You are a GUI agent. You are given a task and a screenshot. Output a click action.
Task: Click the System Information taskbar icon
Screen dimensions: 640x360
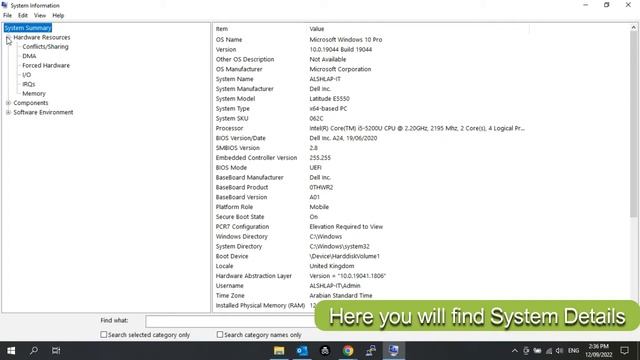click(x=393, y=351)
